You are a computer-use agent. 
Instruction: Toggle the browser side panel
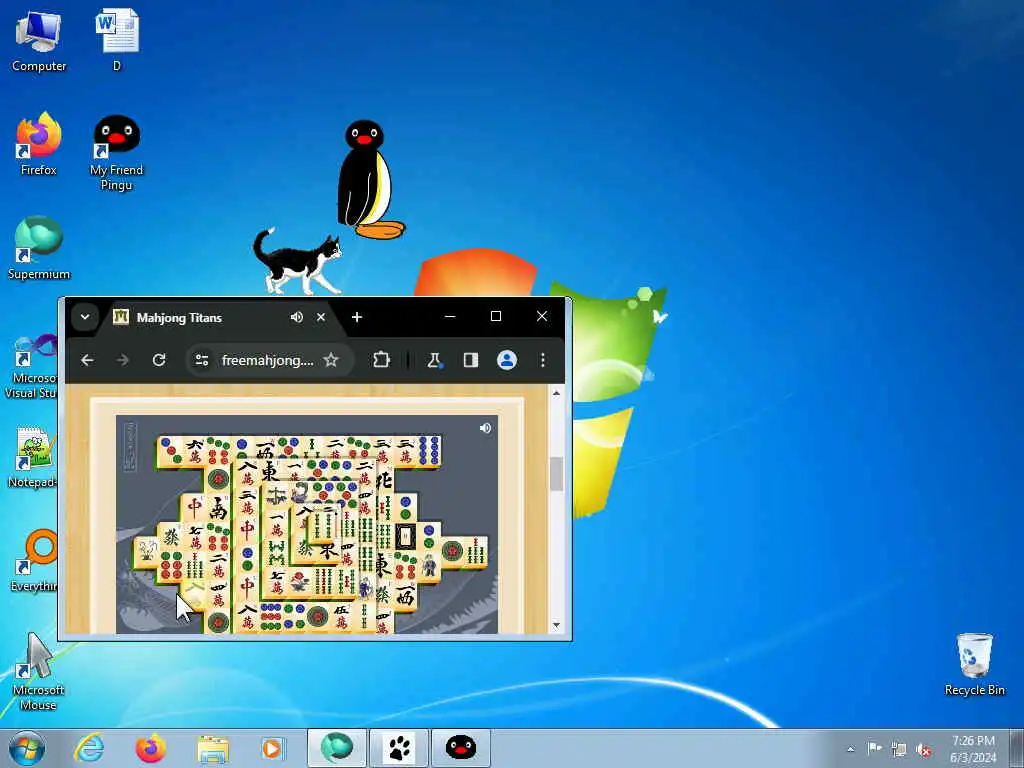(x=471, y=360)
